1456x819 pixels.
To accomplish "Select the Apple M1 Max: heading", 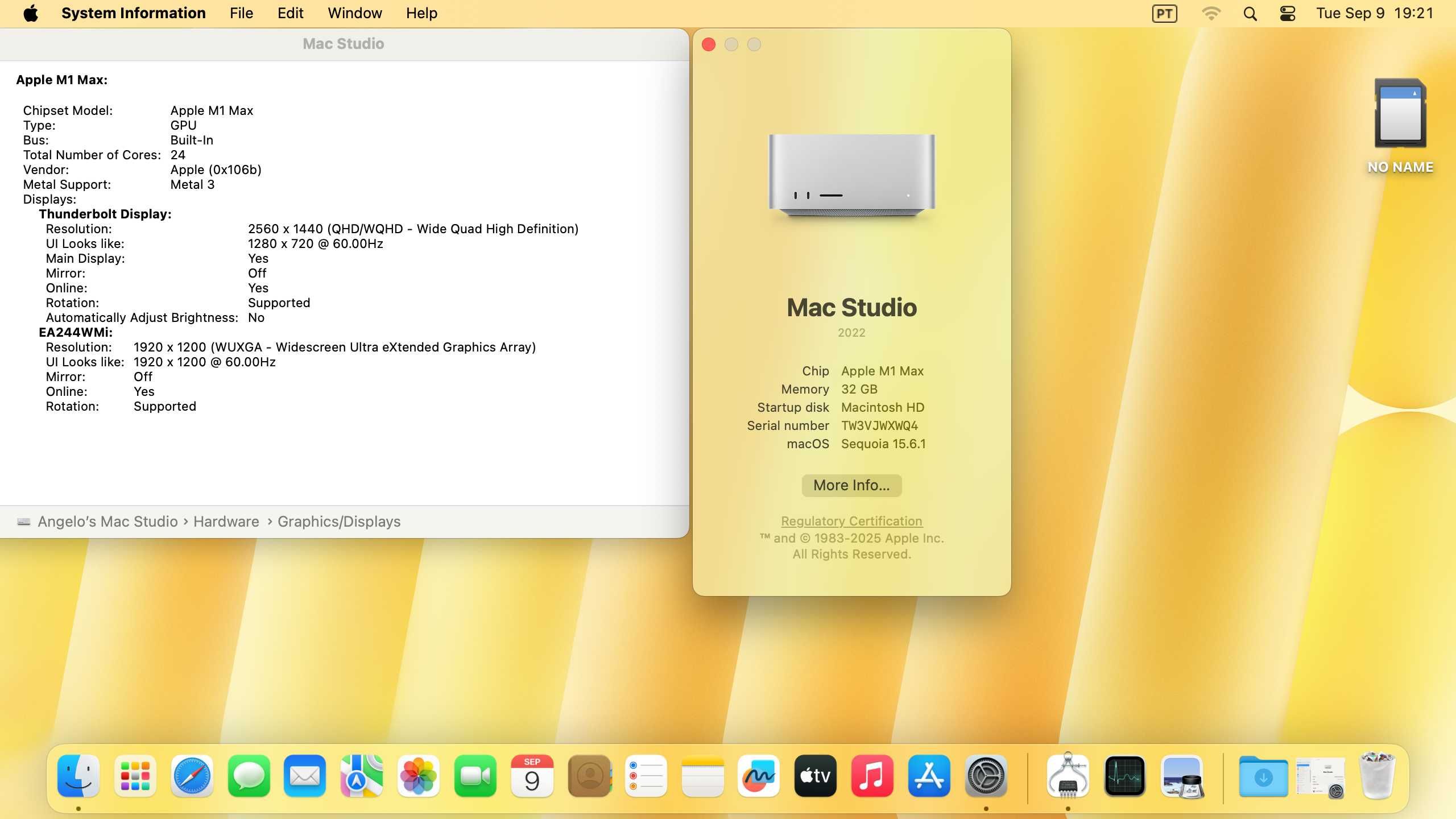I will [x=61, y=80].
